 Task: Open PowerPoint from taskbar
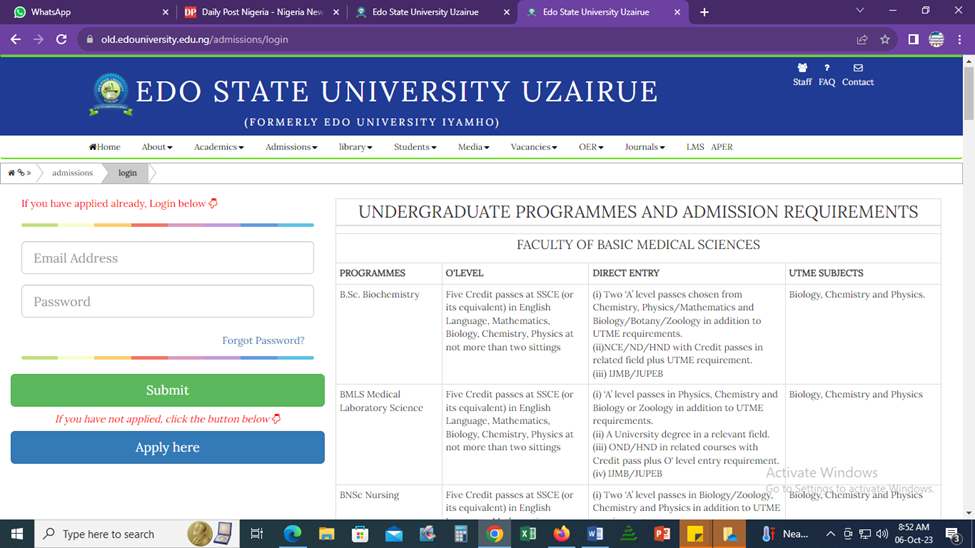coord(662,534)
